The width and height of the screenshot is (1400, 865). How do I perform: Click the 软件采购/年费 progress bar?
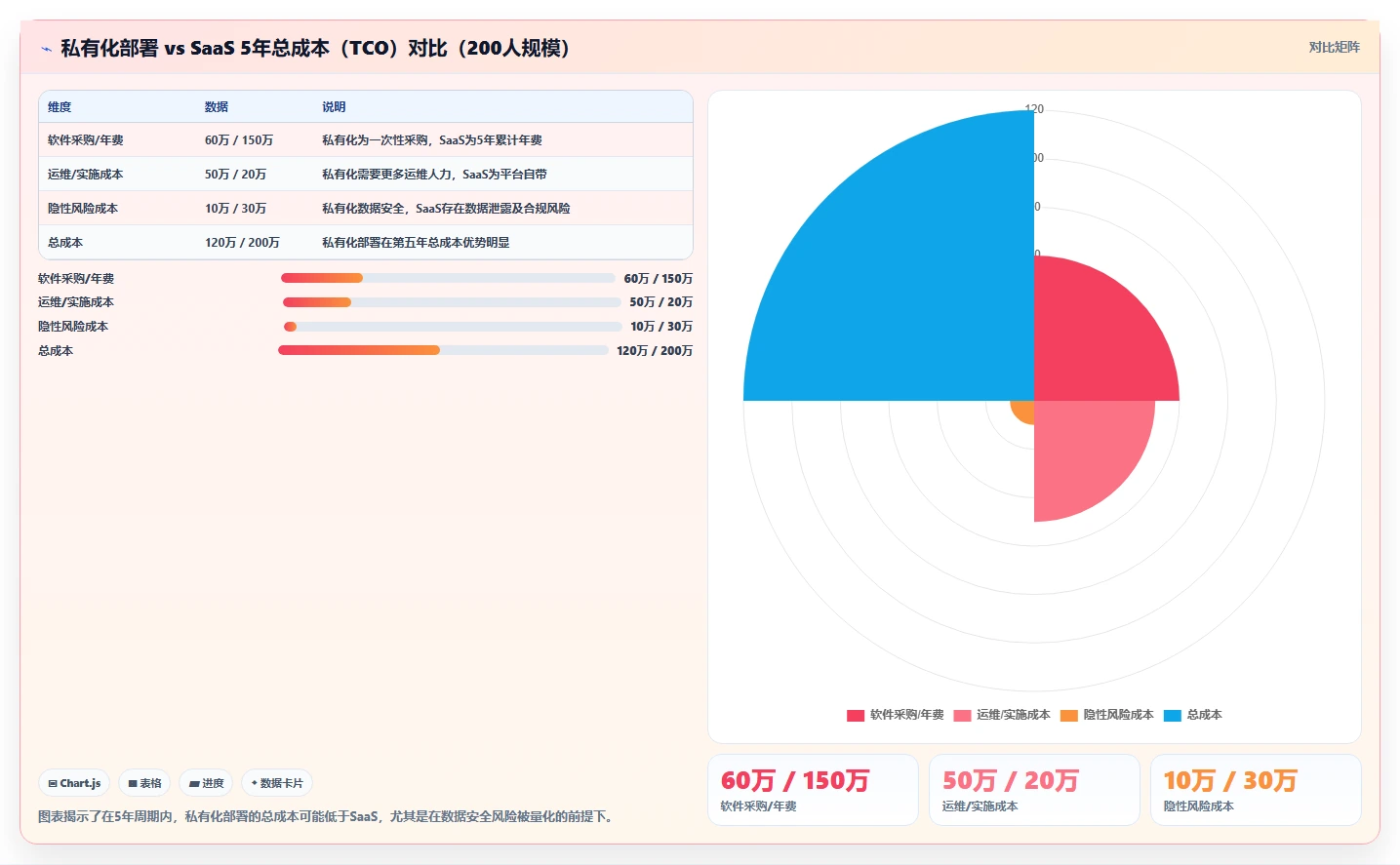[448, 278]
